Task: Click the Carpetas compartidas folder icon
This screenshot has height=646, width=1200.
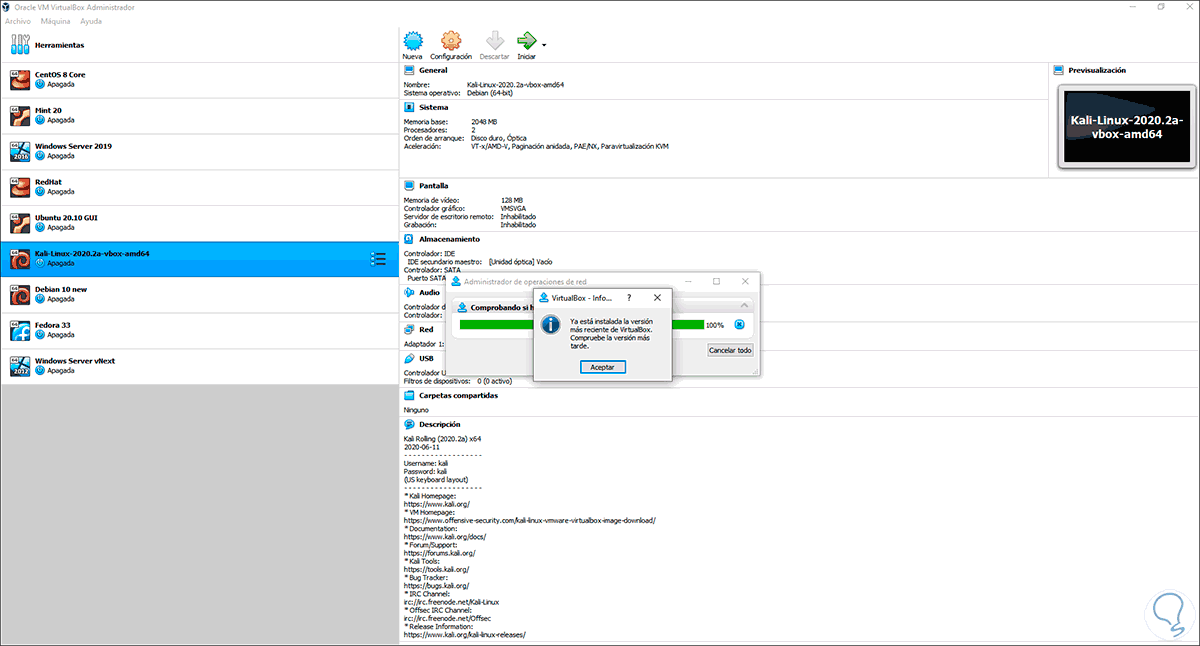Action: pyautogui.click(x=410, y=395)
